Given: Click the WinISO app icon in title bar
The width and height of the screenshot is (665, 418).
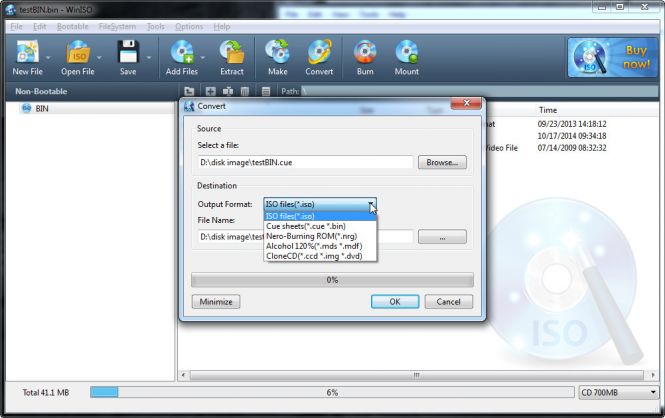Looking at the screenshot, I should pos(10,9).
